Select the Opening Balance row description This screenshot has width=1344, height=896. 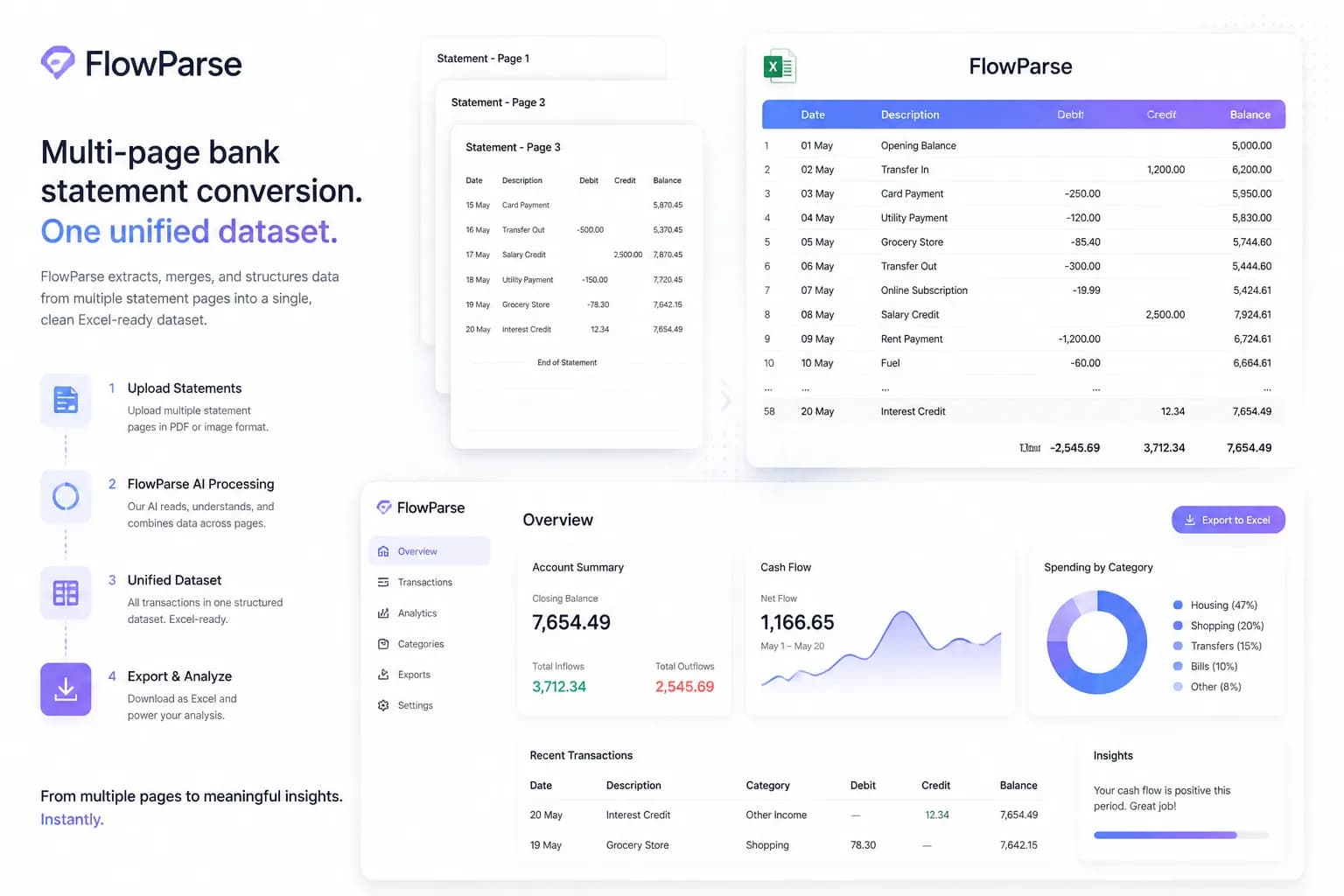[918, 145]
